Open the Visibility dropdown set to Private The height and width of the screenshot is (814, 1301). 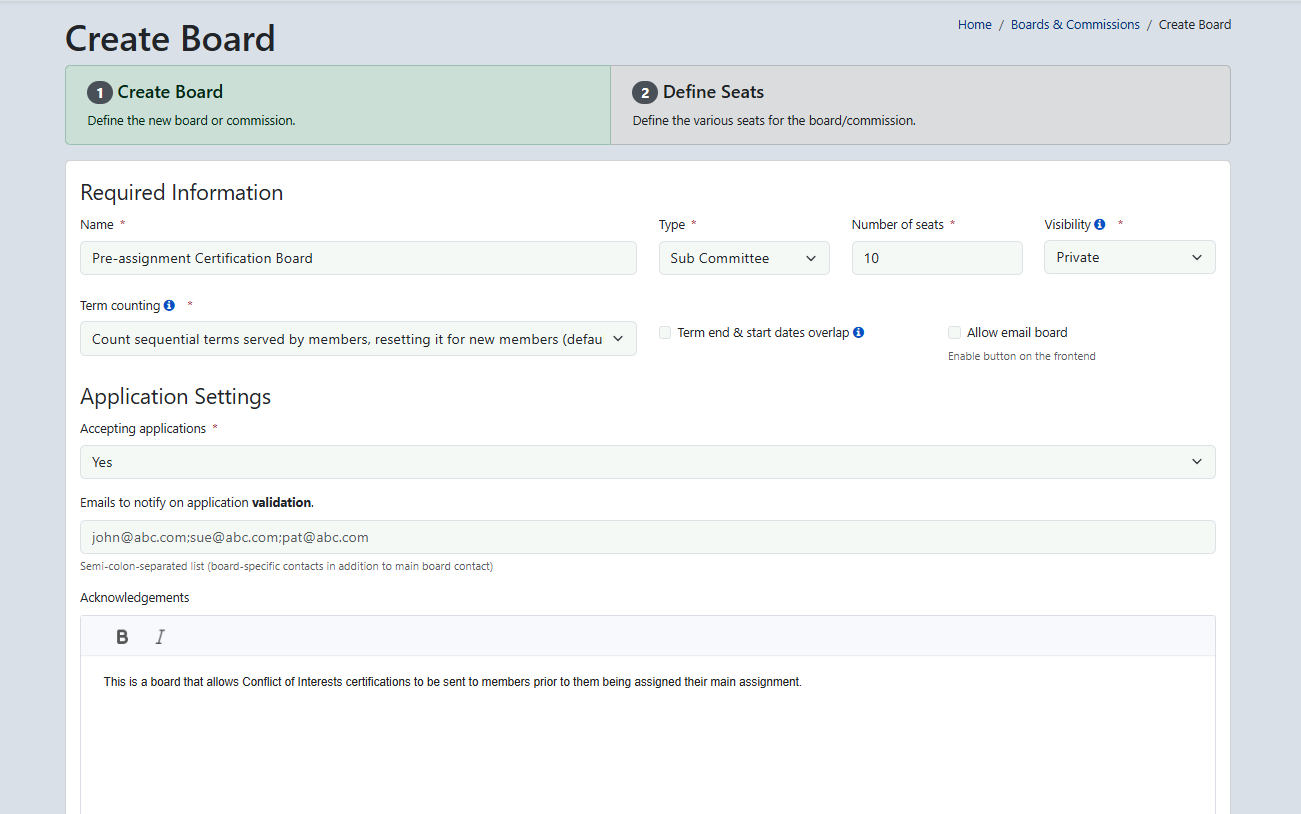pos(1129,257)
